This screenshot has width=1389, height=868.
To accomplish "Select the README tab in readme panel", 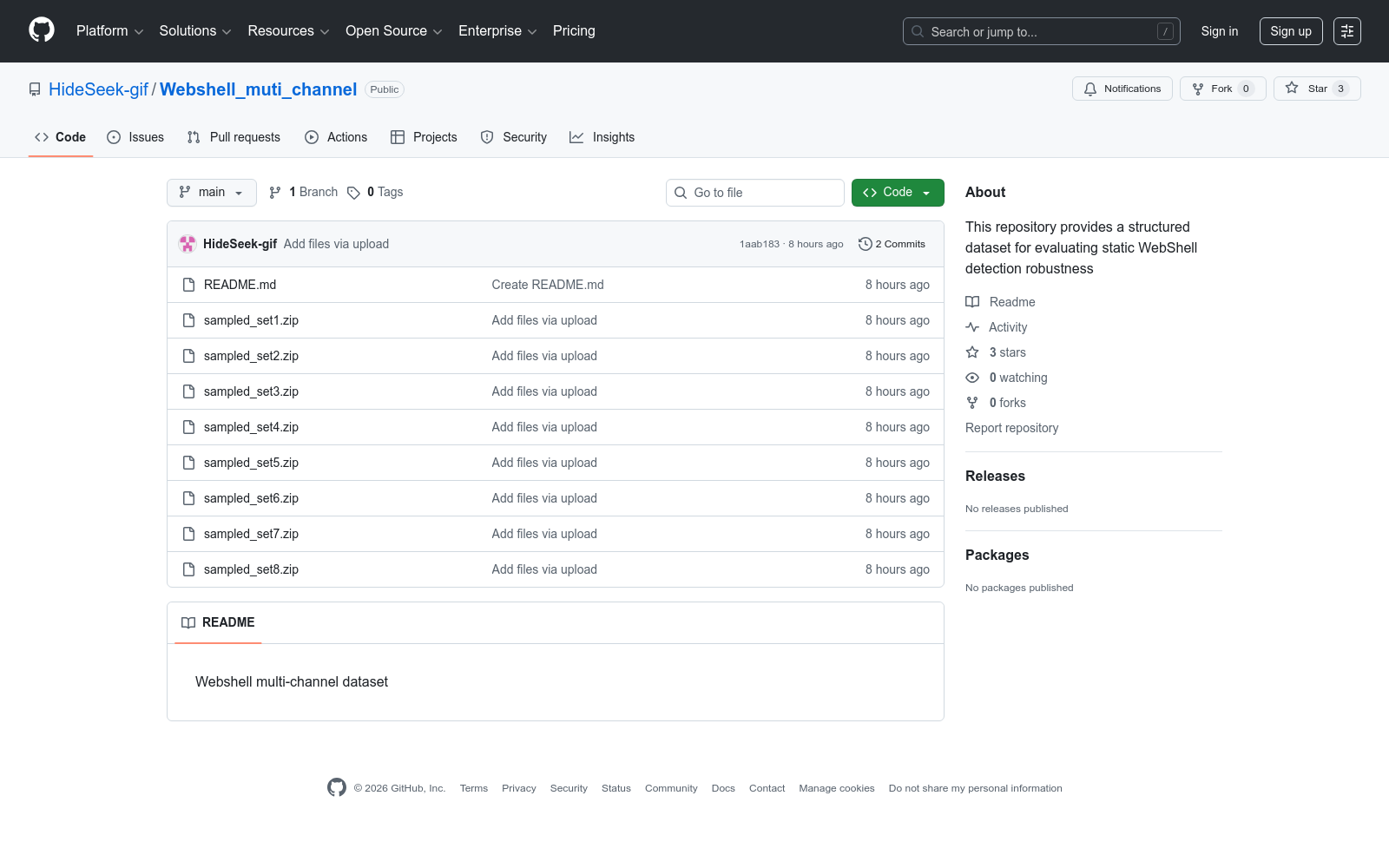I will (218, 622).
